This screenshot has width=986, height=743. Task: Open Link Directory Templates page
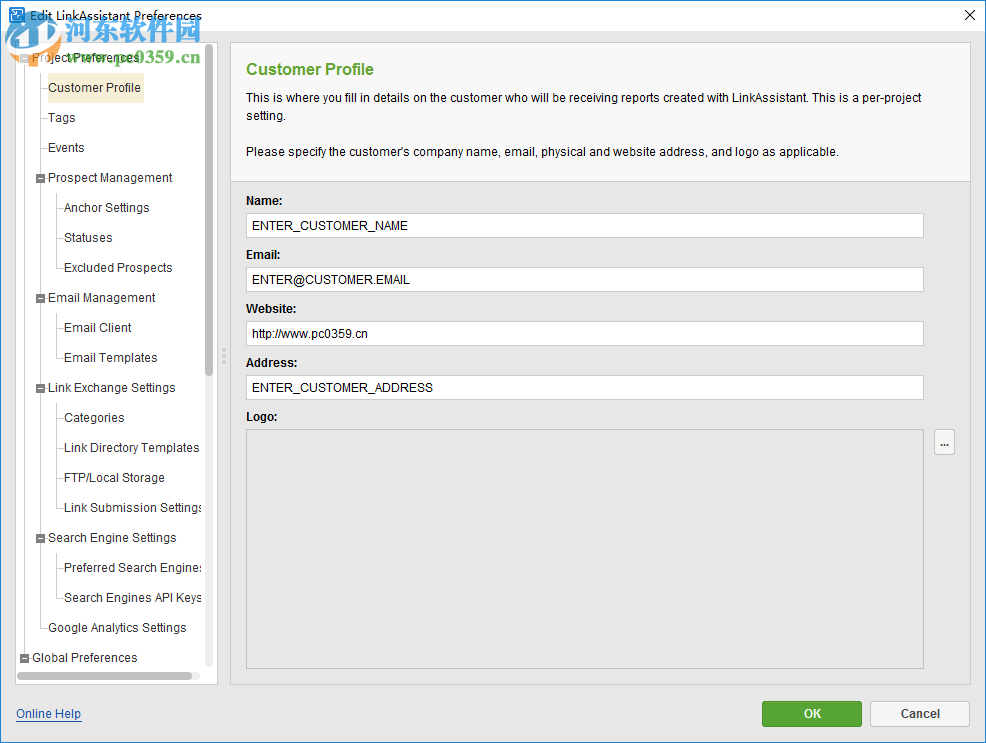click(131, 448)
